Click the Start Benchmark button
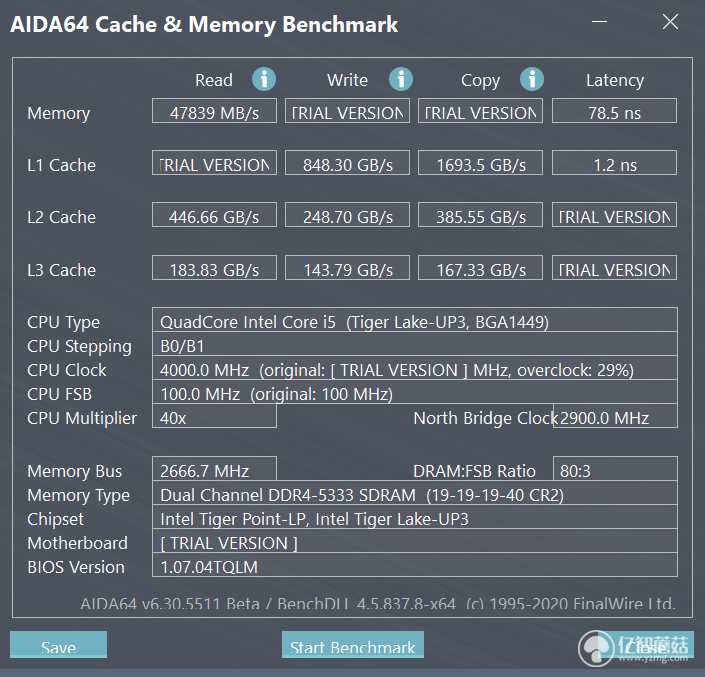The image size is (705, 677). point(352,644)
